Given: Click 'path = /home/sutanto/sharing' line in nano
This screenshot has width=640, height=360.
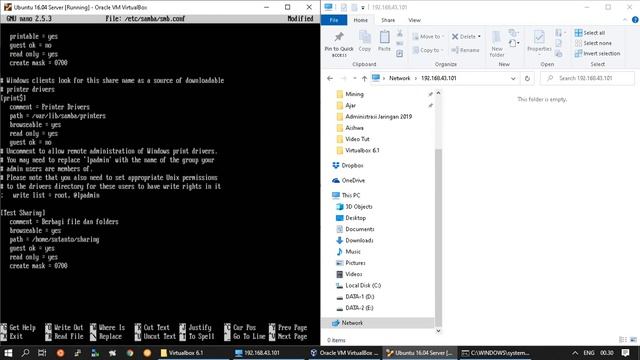Looking at the screenshot, I should point(54,240).
